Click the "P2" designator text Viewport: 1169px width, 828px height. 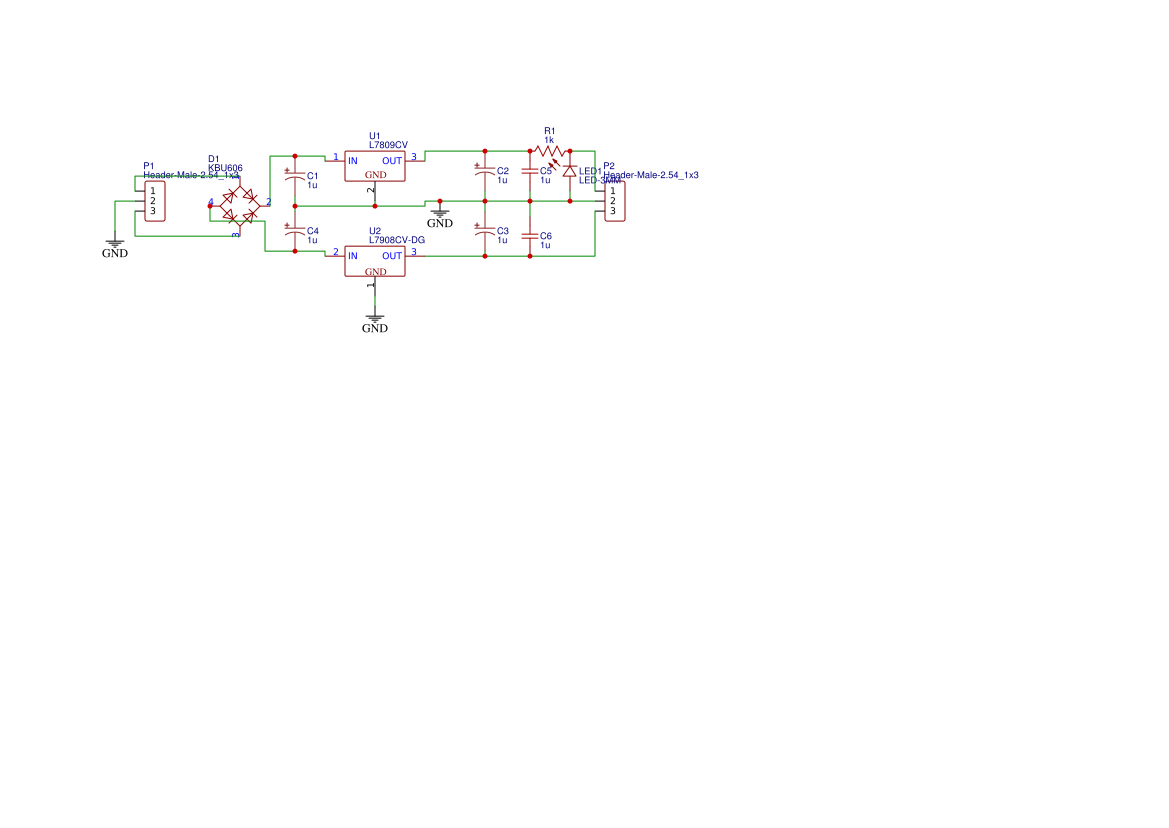608,166
